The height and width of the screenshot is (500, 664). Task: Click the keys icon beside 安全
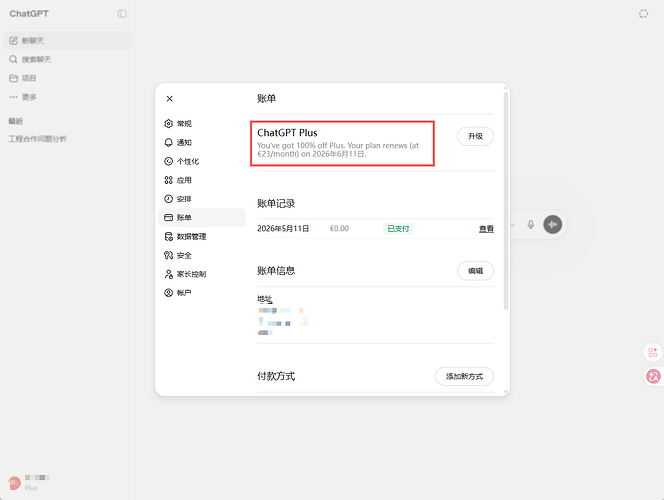(x=169, y=255)
